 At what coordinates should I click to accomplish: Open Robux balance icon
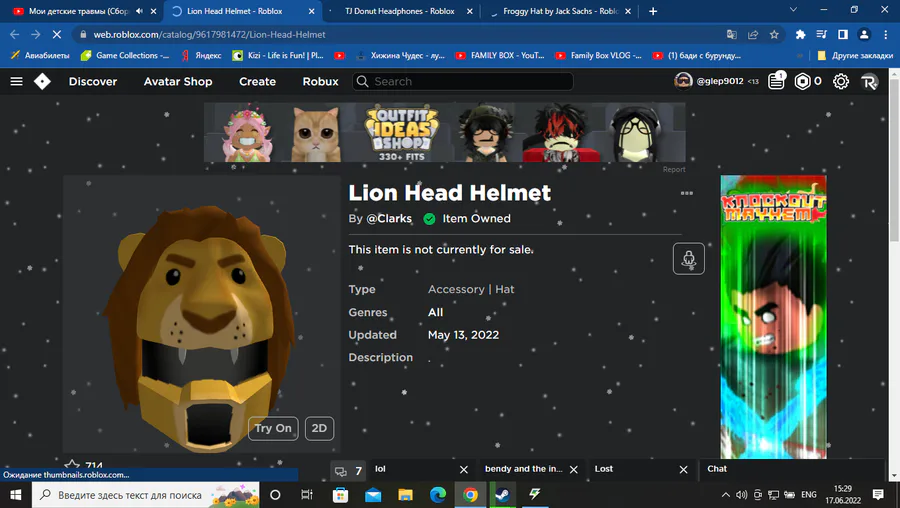[802, 82]
